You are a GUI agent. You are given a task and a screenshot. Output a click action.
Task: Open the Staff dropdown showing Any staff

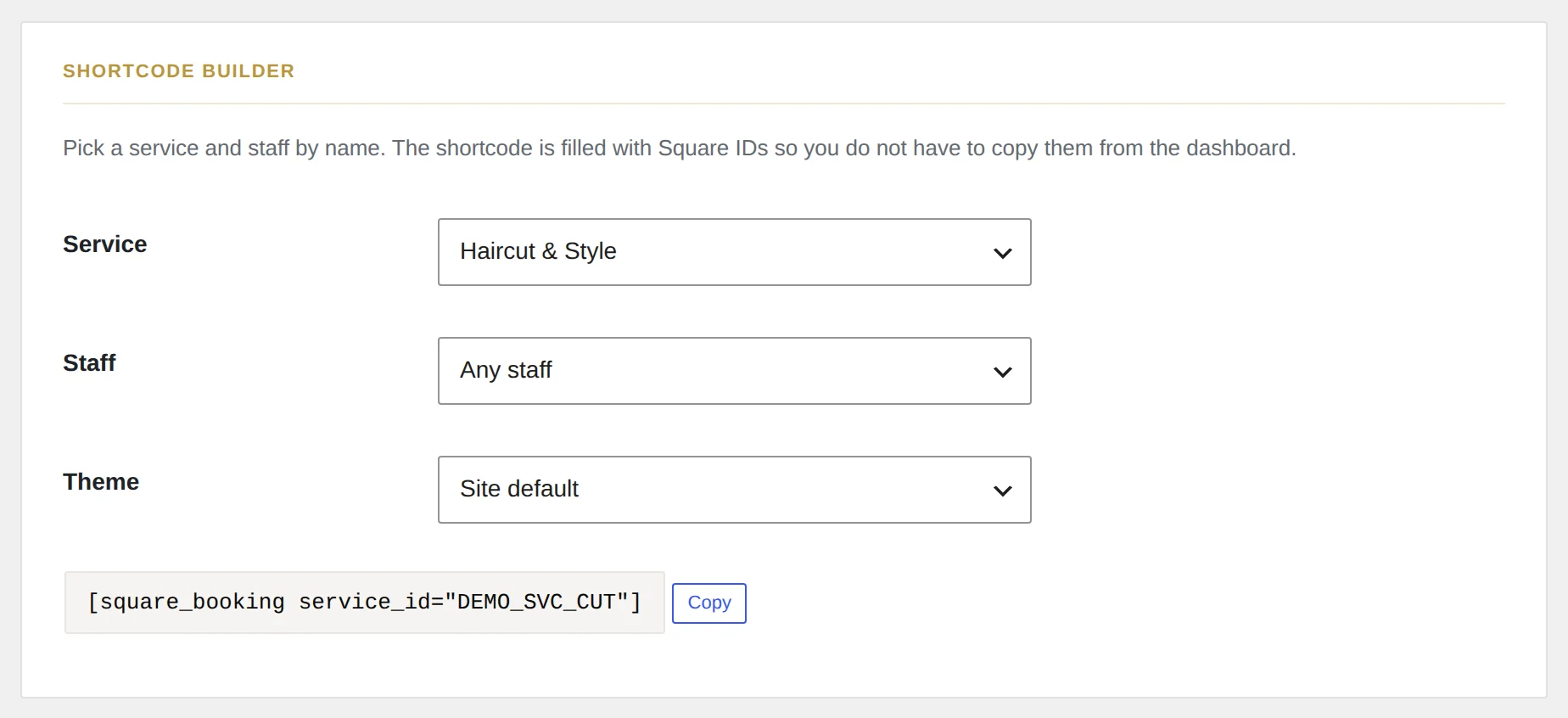click(x=734, y=371)
